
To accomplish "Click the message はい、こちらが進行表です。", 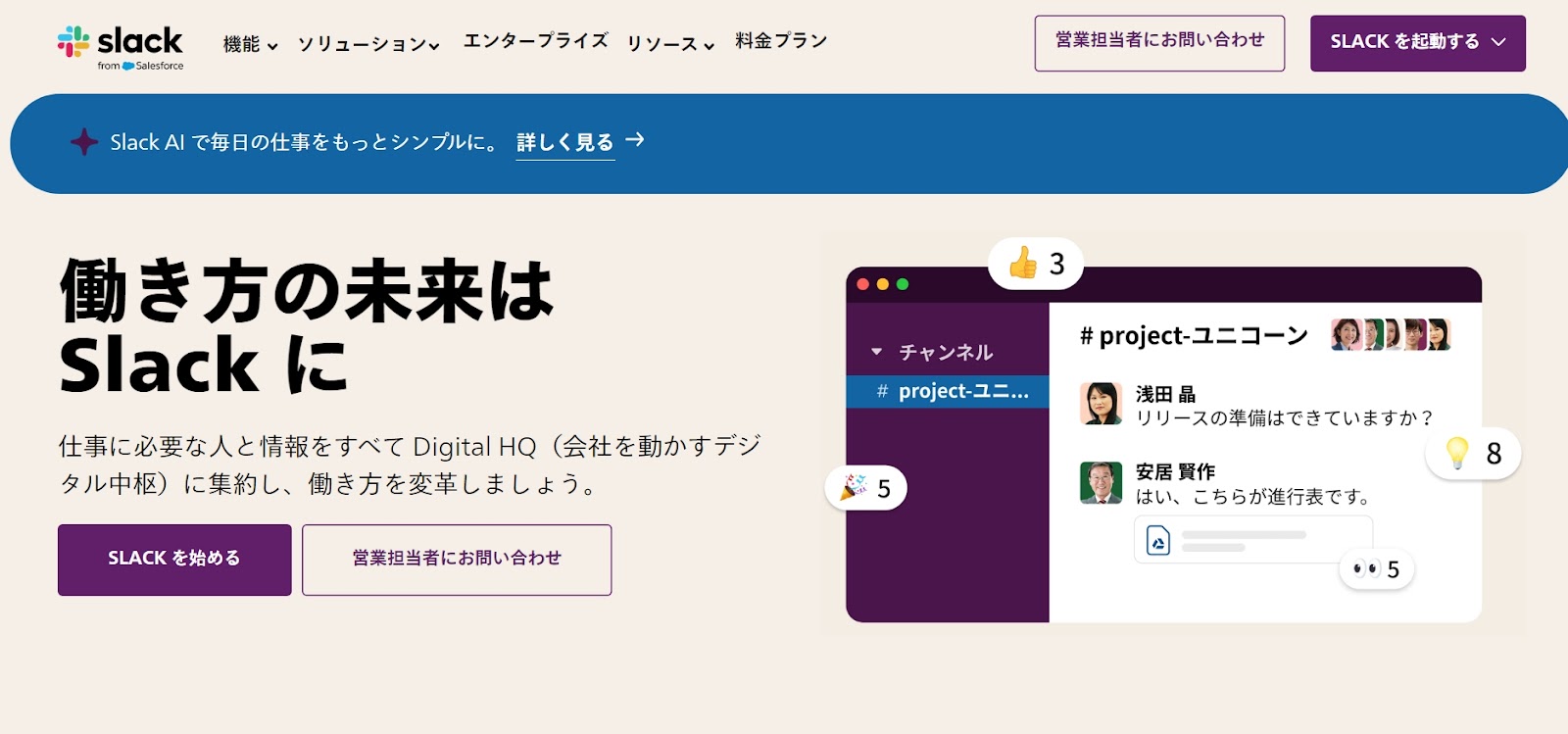I will coord(1253,497).
